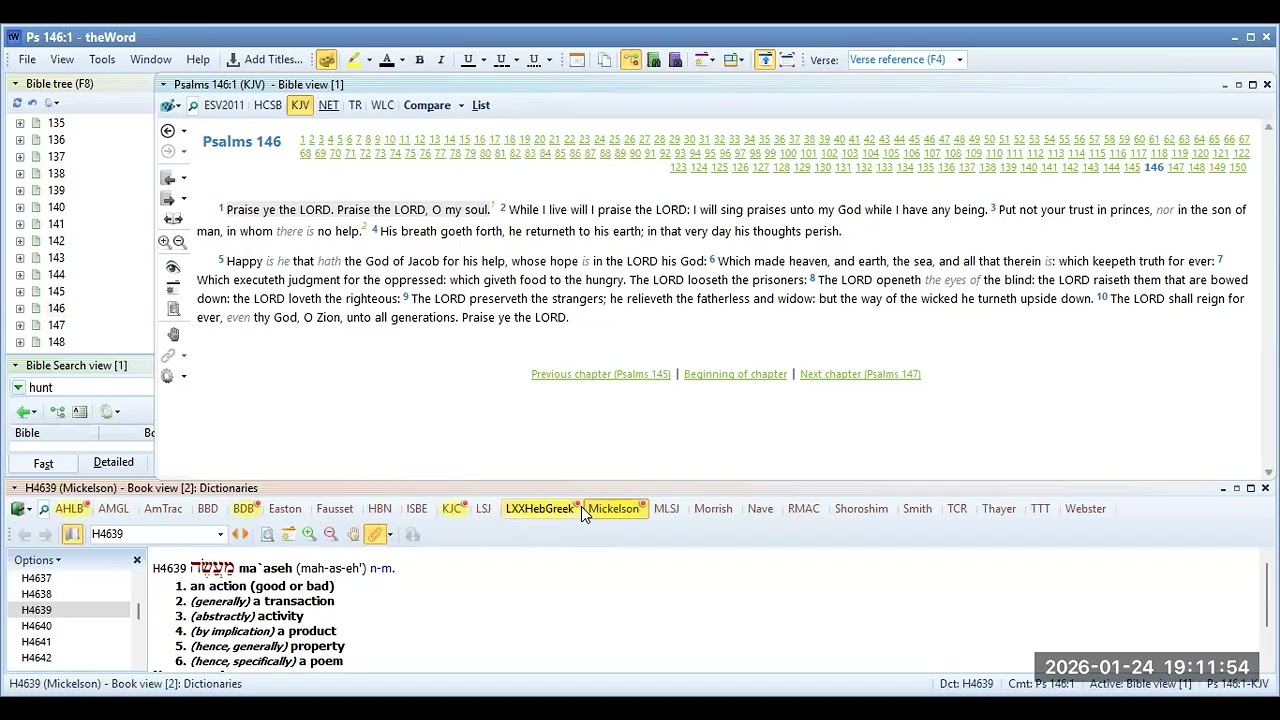The height and width of the screenshot is (720, 1280).
Task: Select the Detailed search tab
Action: click(x=113, y=462)
